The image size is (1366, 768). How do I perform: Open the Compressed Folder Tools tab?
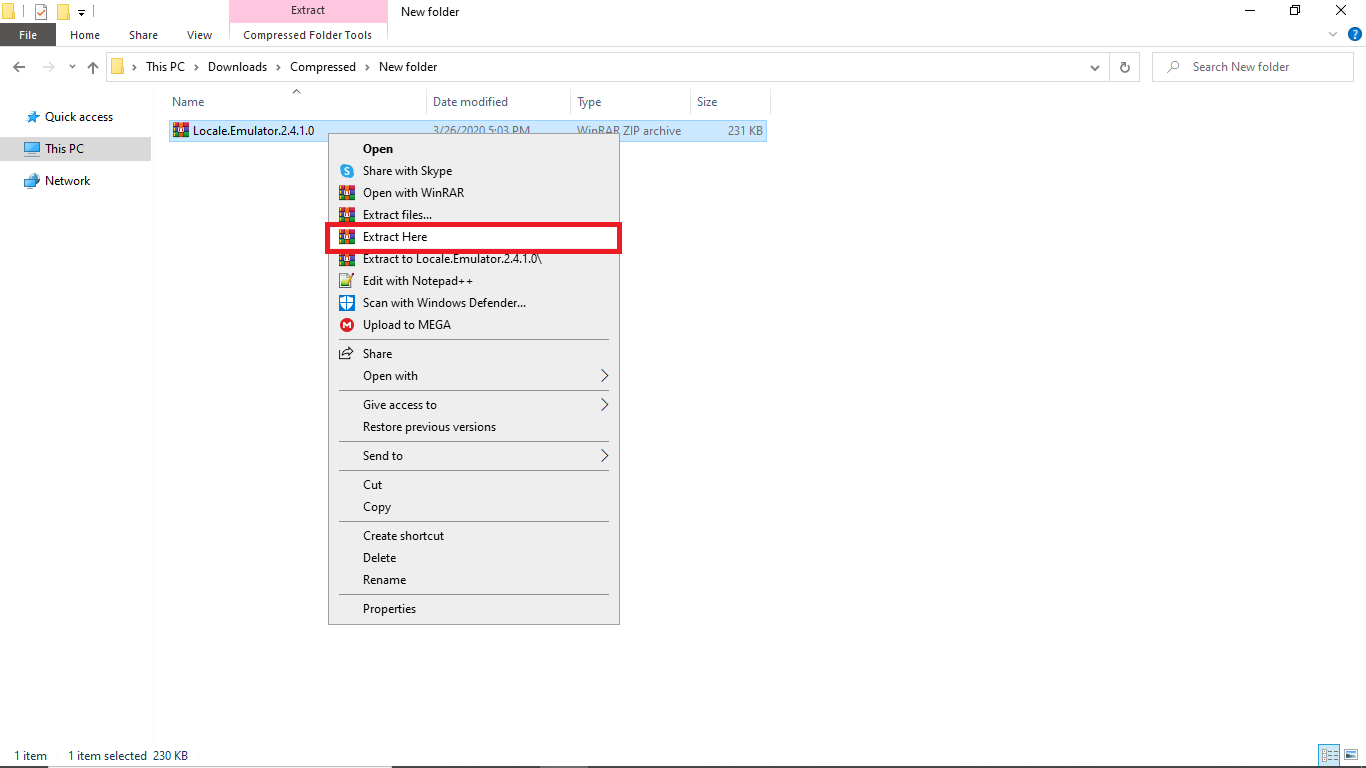308,35
